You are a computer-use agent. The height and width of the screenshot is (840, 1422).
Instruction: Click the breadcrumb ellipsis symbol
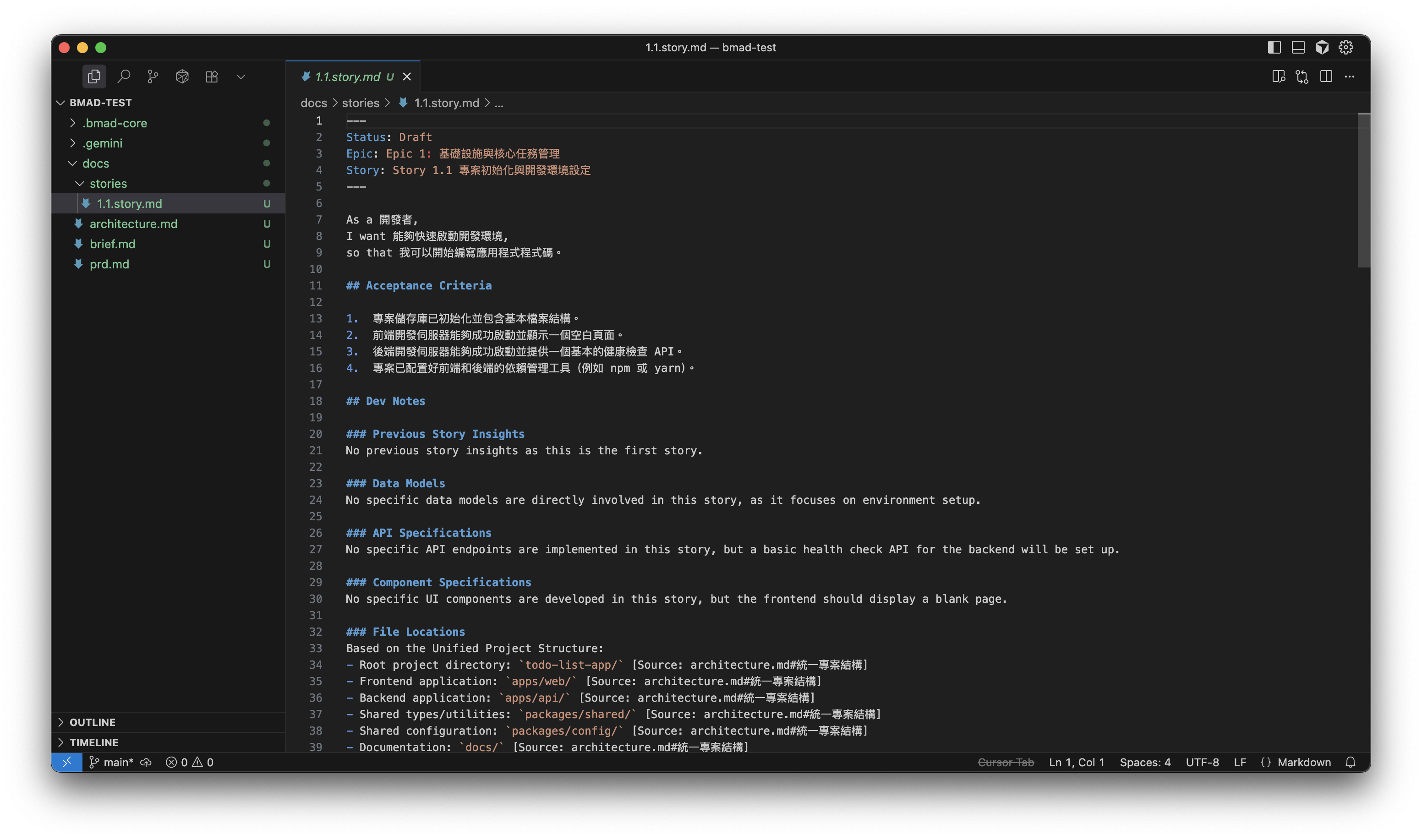point(499,103)
